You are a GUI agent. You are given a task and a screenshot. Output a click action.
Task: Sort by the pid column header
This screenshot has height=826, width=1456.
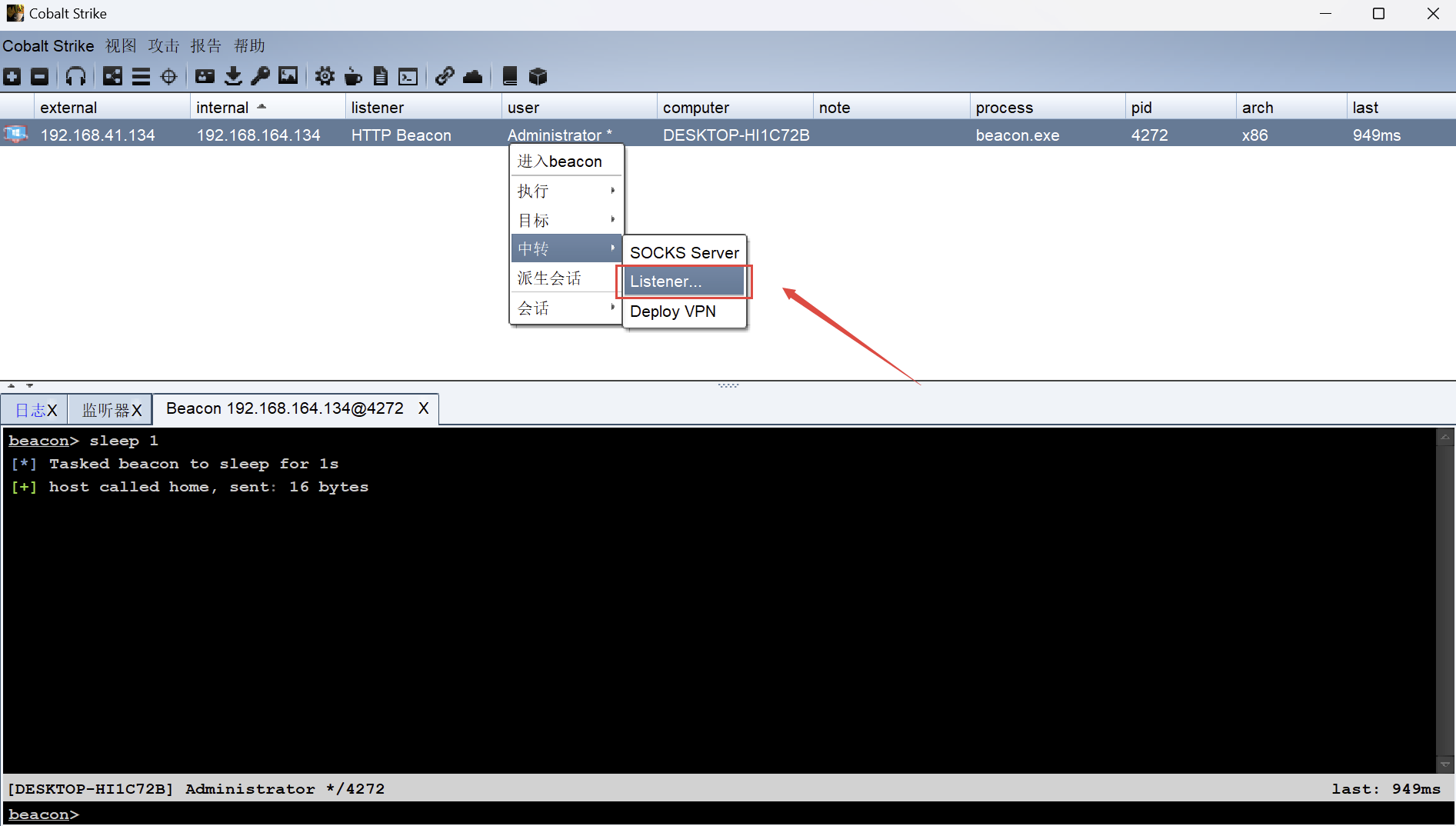pos(1181,108)
